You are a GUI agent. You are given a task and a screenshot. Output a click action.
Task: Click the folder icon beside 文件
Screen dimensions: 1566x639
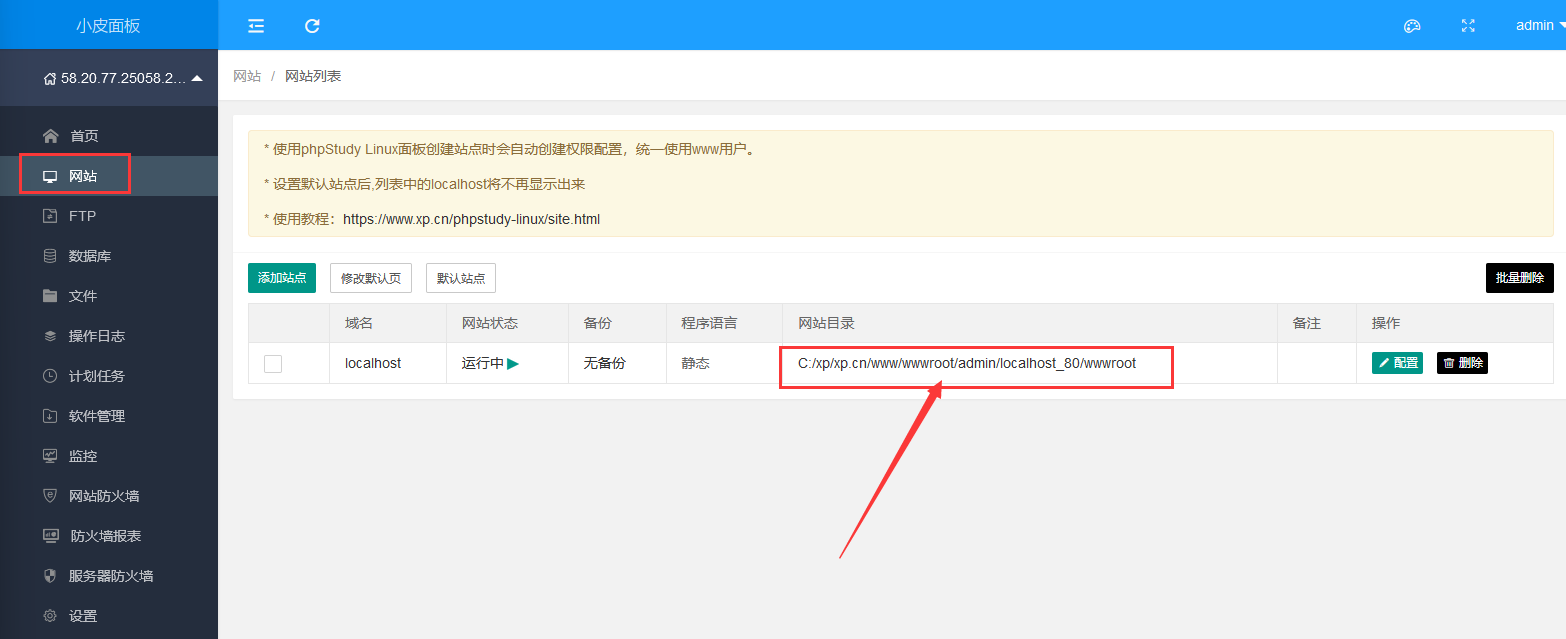(x=50, y=296)
